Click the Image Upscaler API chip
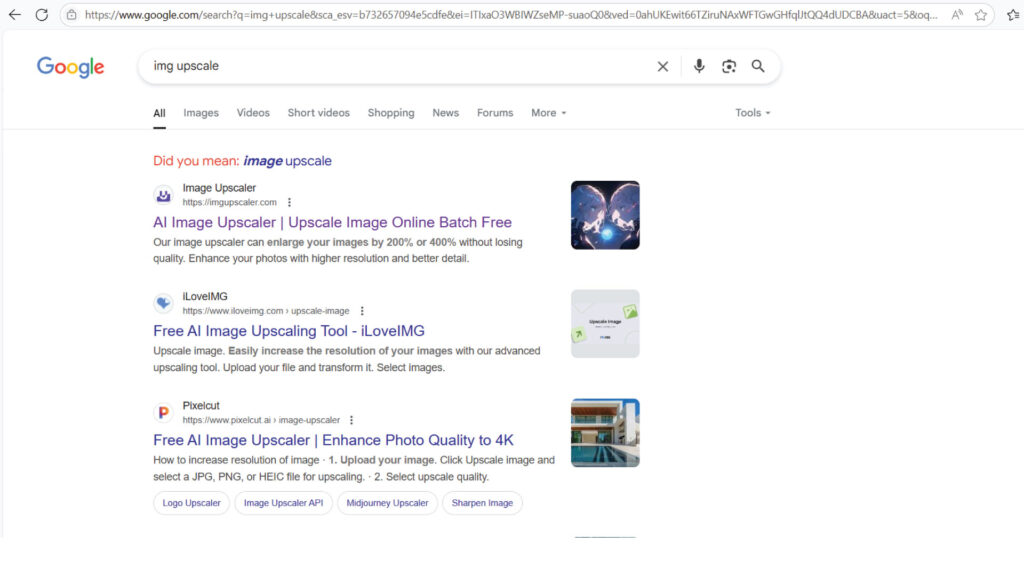This screenshot has width=1024, height=576. pyautogui.click(x=283, y=503)
